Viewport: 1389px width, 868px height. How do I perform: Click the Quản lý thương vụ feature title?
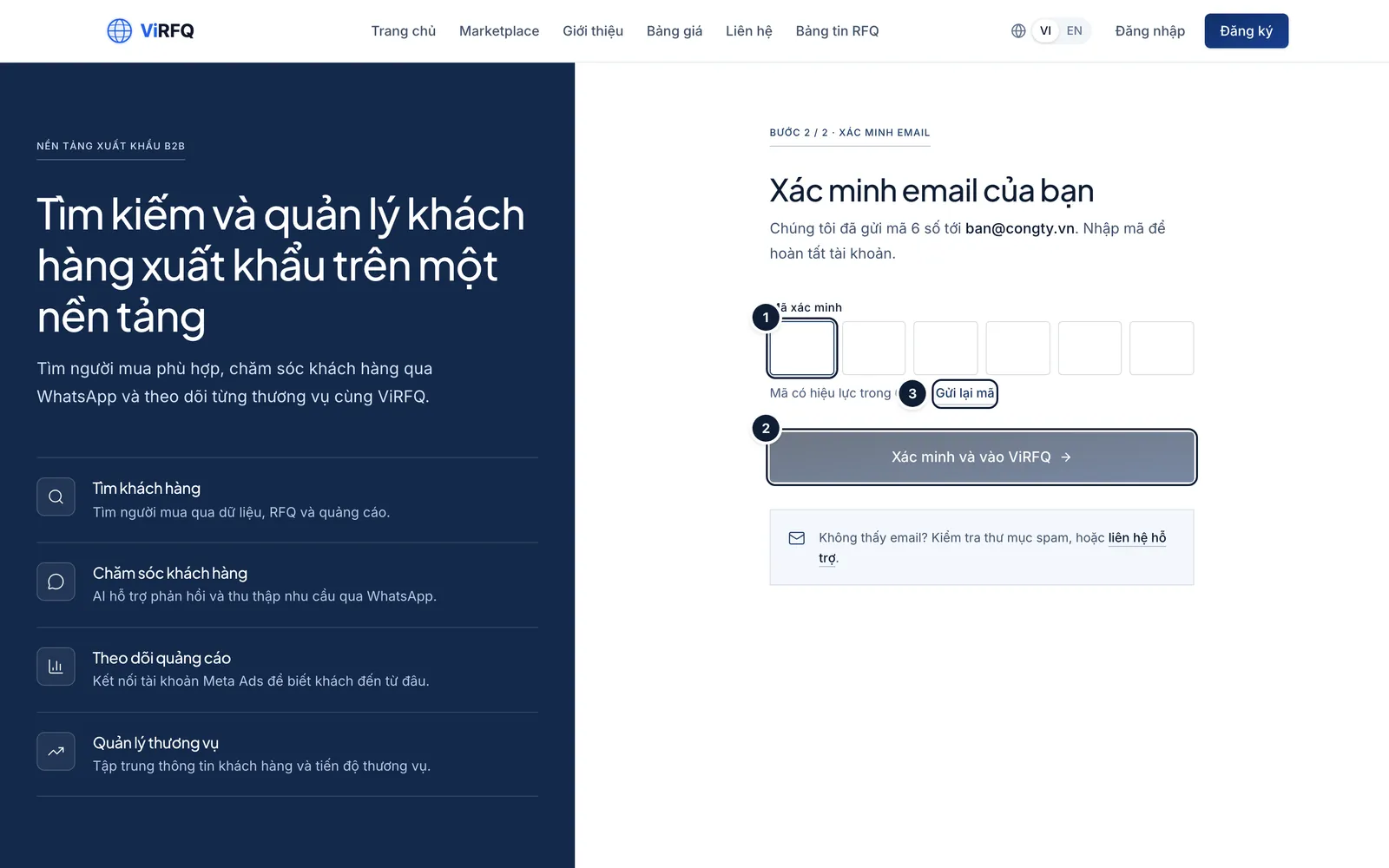155,744
